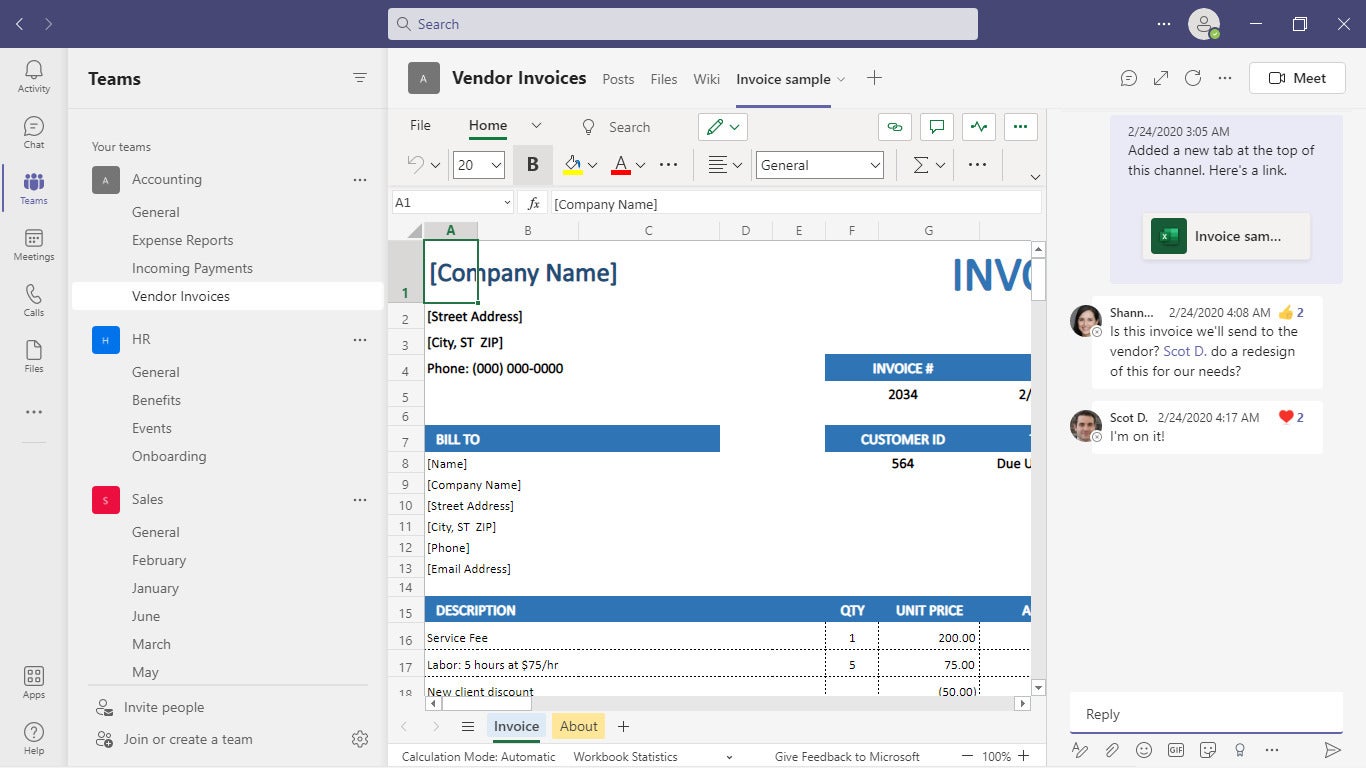
Task: Open Calls in the left rail
Action: pyautogui.click(x=34, y=300)
